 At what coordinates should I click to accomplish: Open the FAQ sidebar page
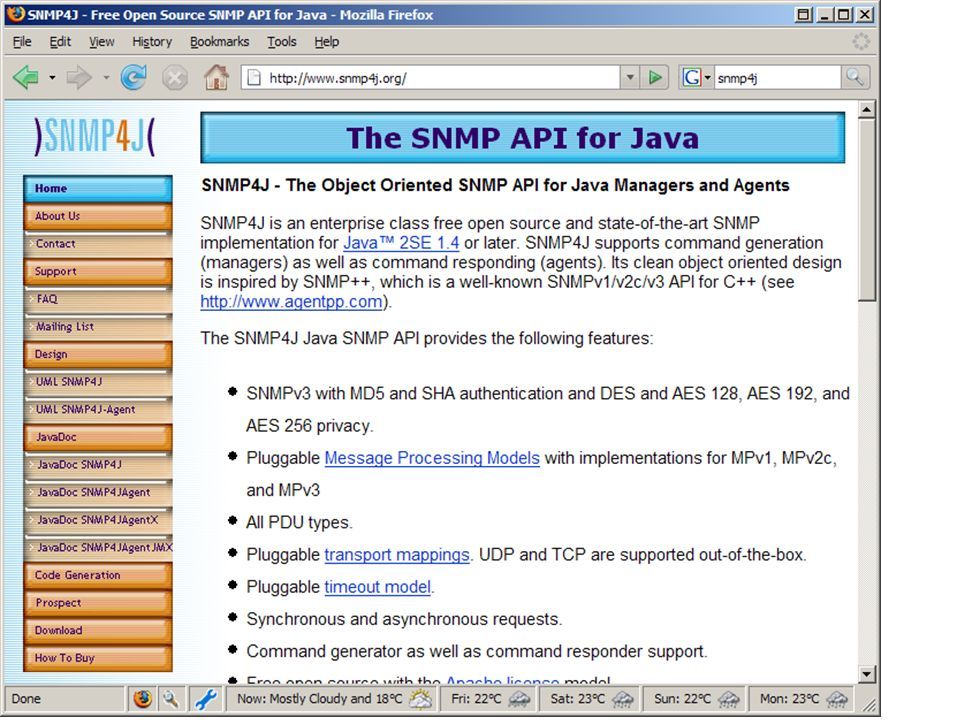coord(98,299)
